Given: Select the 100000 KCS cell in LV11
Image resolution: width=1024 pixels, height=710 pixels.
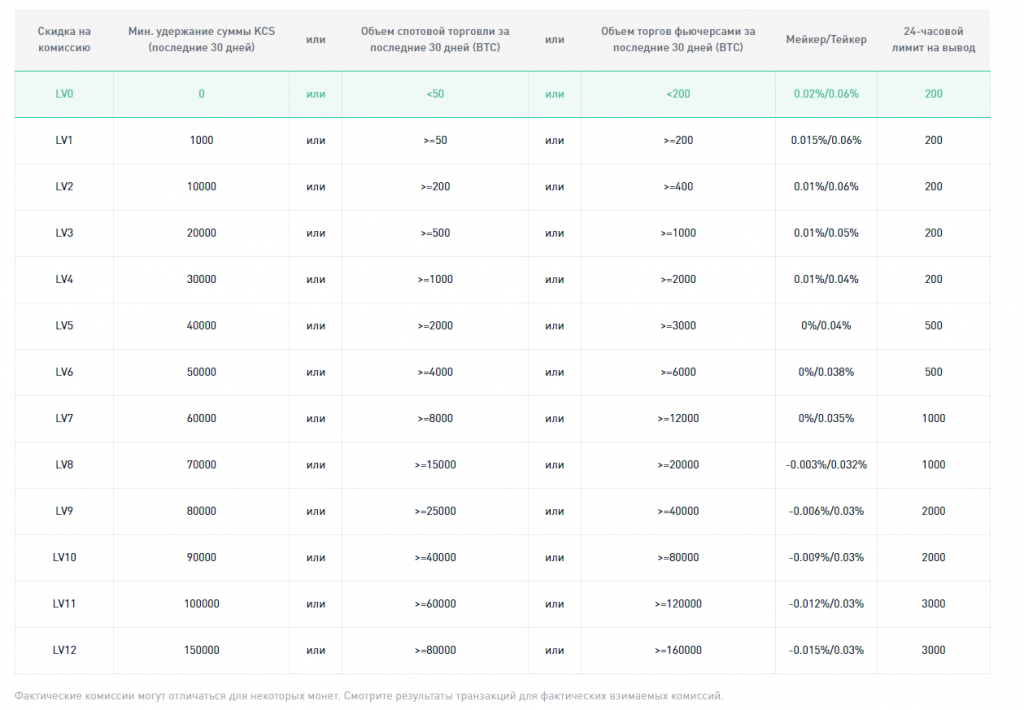Looking at the screenshot, I should (201, 604).
